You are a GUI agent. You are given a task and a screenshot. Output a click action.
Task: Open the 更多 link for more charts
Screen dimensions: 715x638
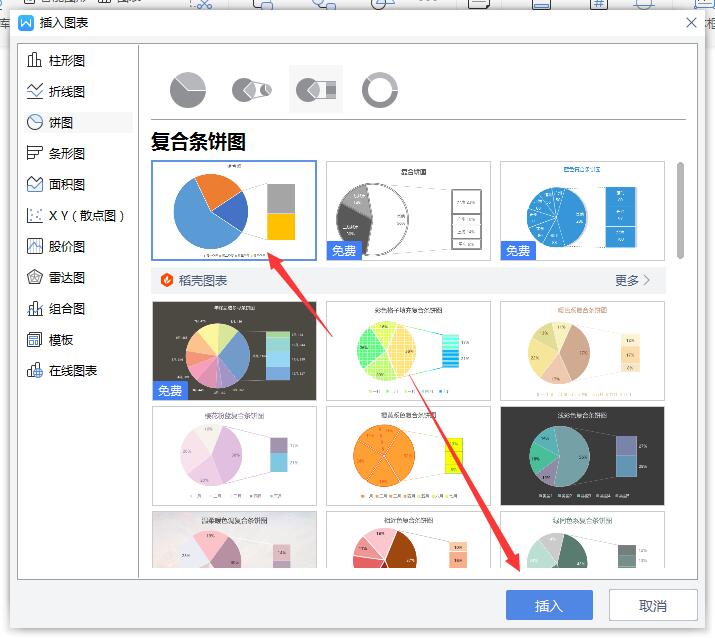627,280
